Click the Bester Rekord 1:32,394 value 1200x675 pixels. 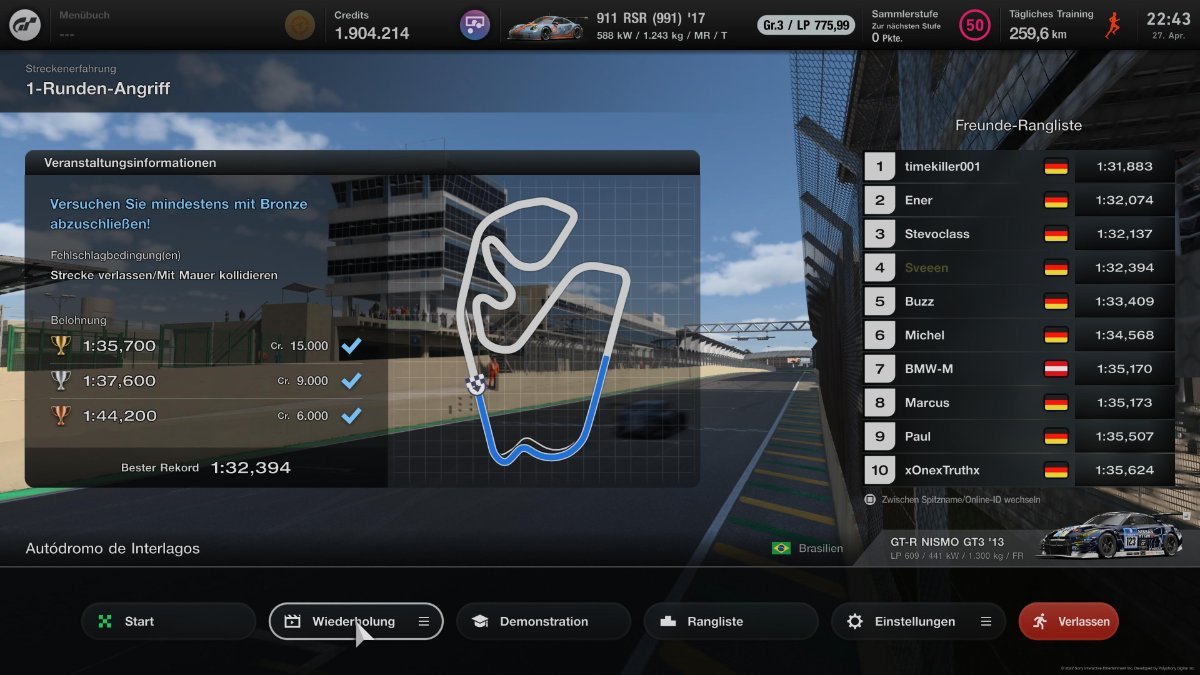[x=251, y=468]
